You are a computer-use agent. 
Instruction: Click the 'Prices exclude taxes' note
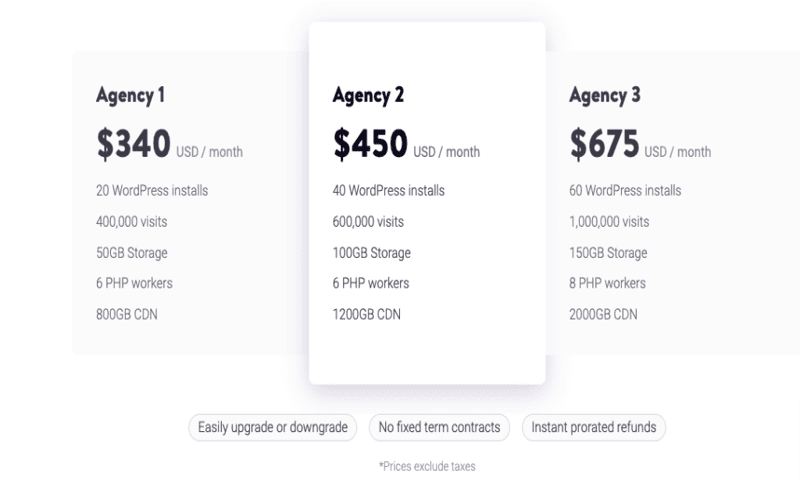point(427,466)
